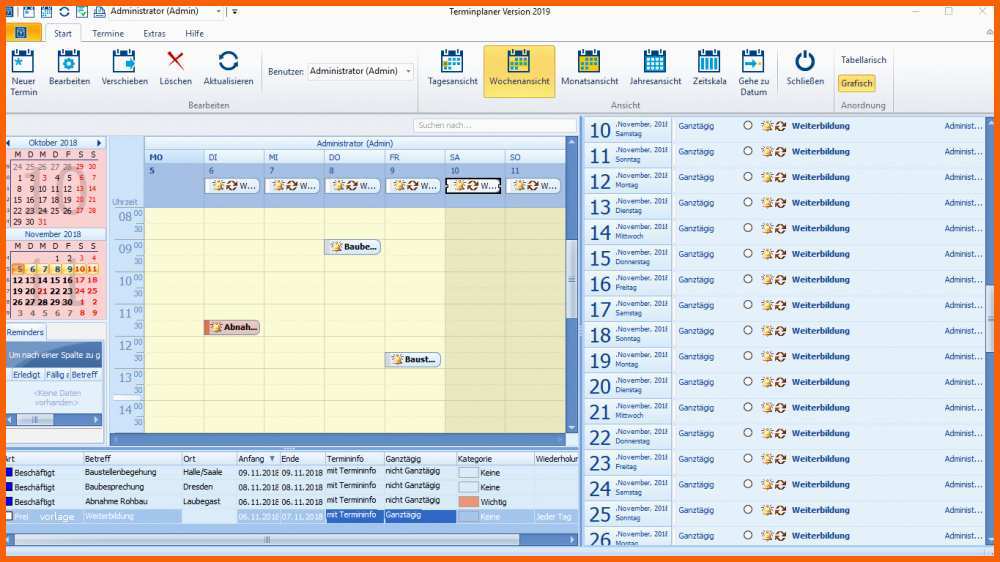
Task: Open the Hilfe ribbon tab
Action: click(x=195, y=33)
